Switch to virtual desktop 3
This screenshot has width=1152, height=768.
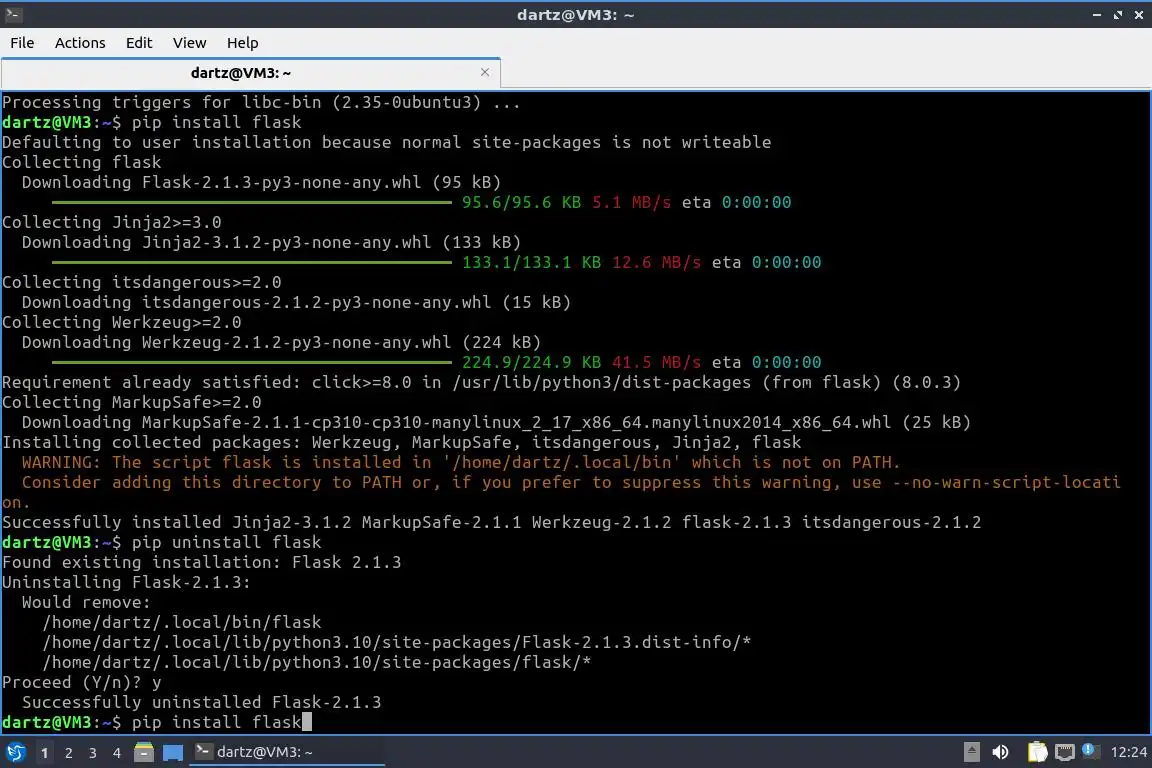coord(93,753)
